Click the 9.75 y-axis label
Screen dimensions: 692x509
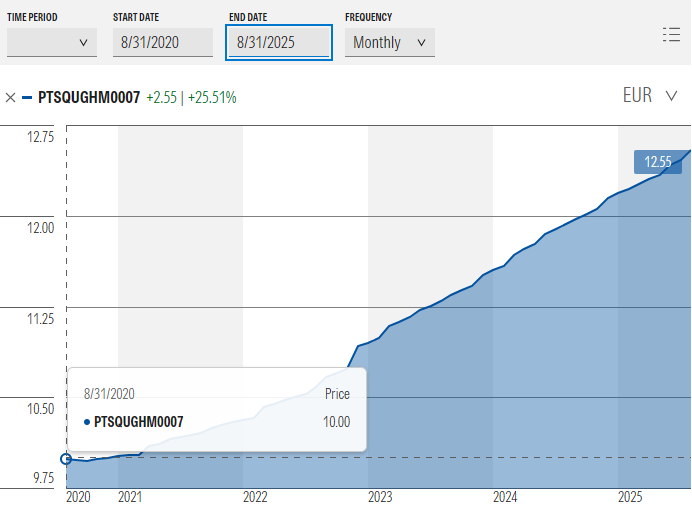tap(44, 478)
